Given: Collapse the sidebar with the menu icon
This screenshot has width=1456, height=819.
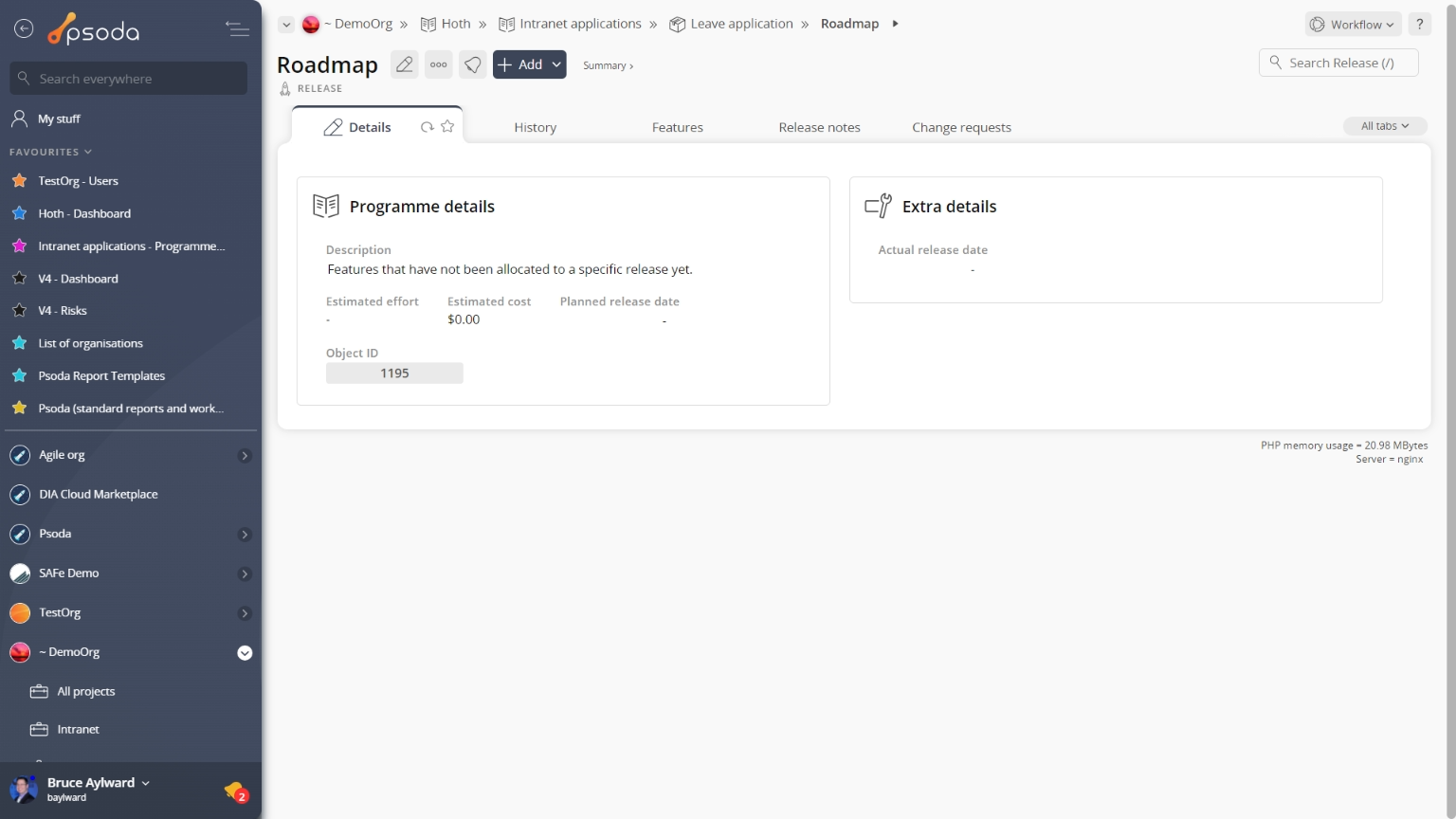Looking at the screenshot, I should [x=237, y=29].
